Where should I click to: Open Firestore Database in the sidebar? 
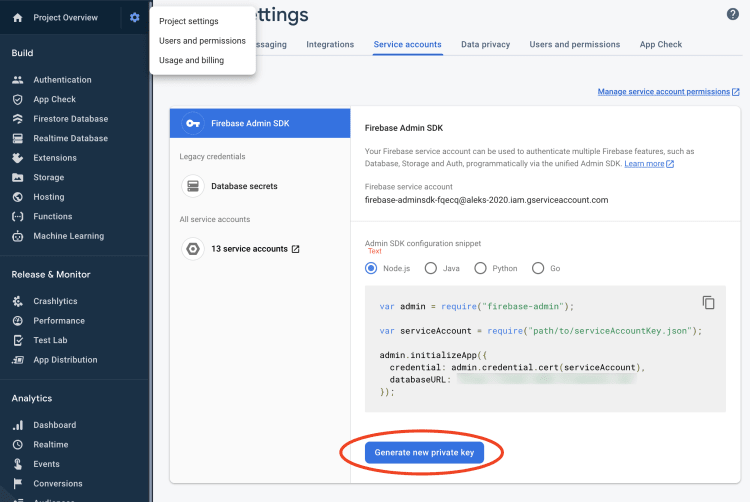click(x=70, y=119)
